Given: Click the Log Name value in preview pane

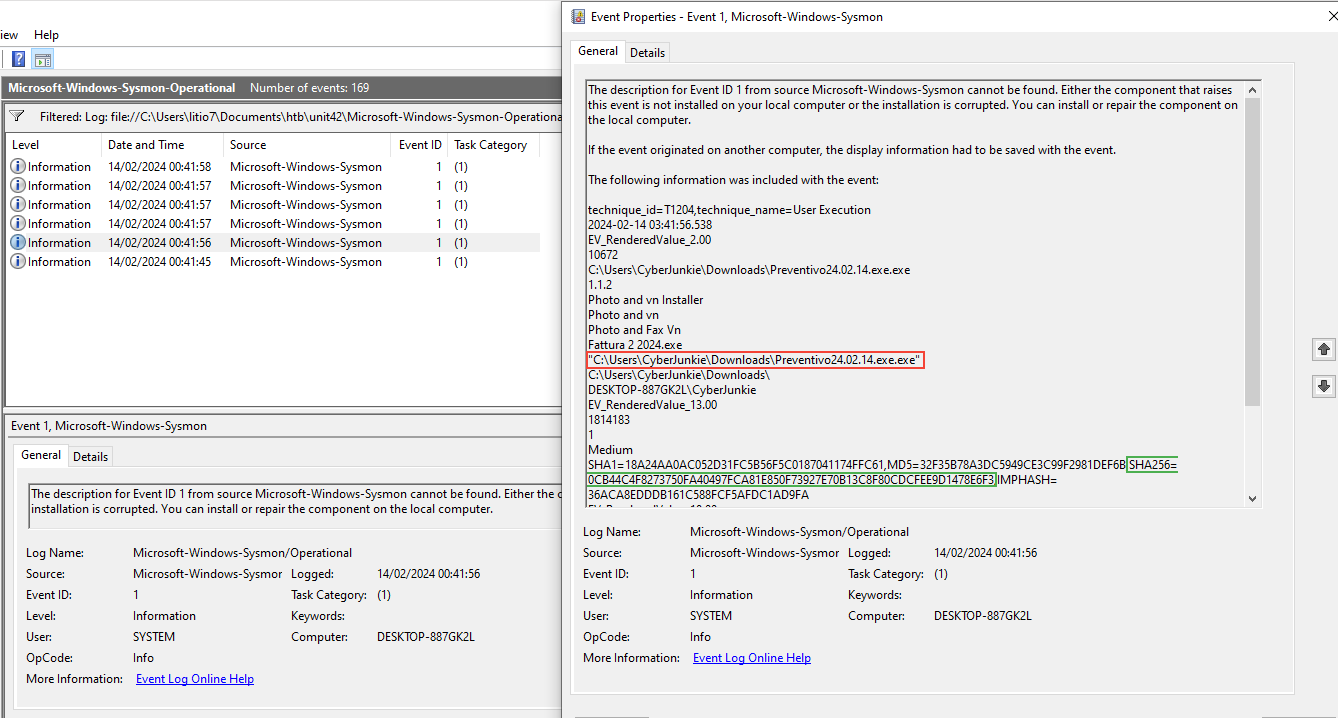Looking at the screenshot, I should click(x=243, y=553).
